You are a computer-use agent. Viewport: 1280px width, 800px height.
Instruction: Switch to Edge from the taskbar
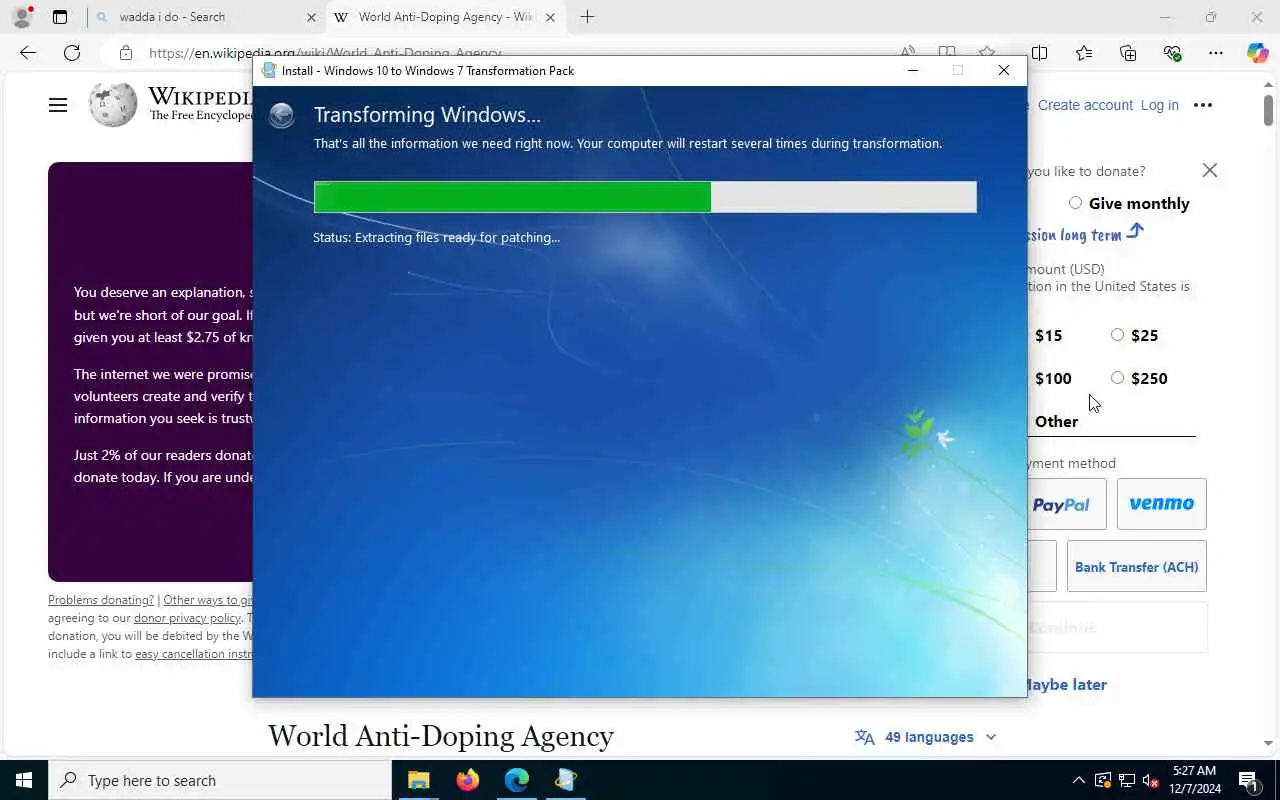tap(516, 780)
